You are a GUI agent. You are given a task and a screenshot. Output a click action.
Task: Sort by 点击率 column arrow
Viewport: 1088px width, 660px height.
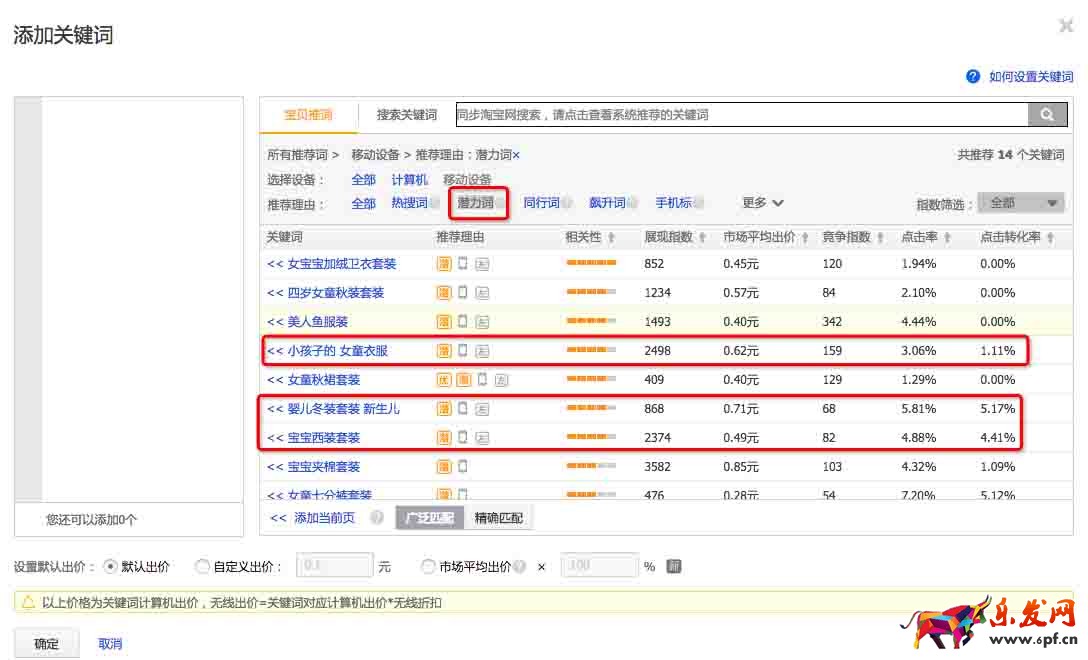[946, 238]
